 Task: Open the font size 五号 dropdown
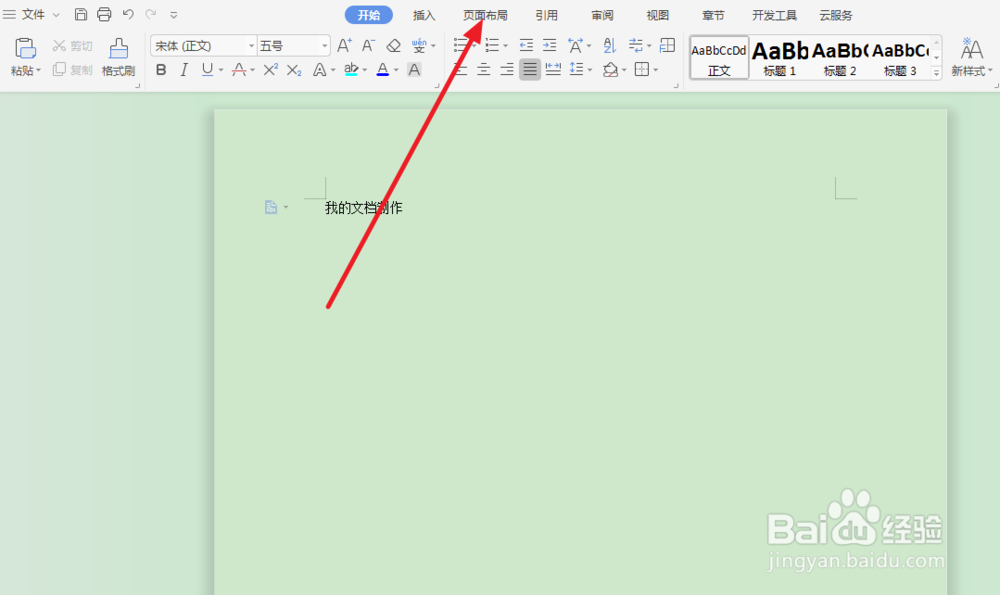point(325,46)
